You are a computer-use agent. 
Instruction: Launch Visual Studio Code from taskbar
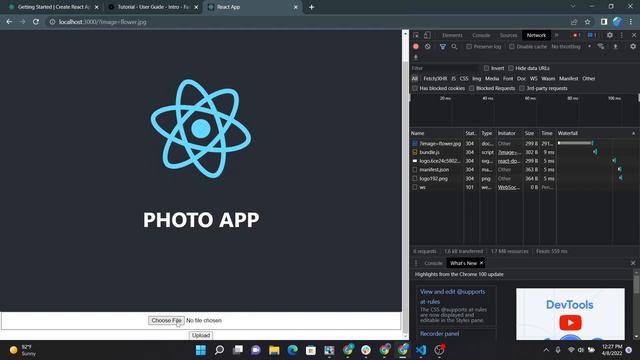421,350
